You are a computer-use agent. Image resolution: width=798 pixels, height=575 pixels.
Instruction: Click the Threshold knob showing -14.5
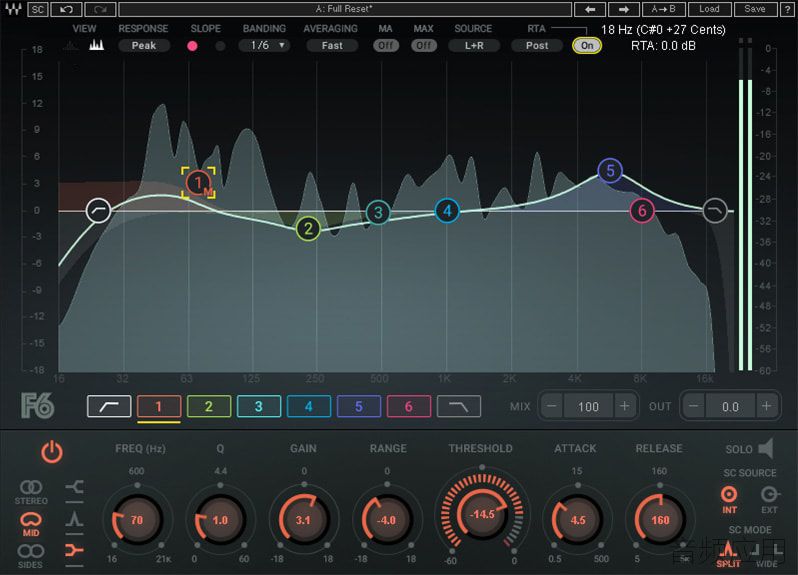point(482,514)
